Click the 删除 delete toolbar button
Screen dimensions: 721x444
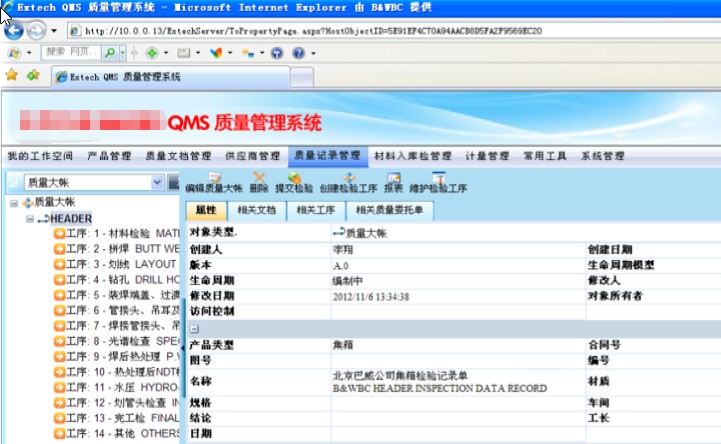pyautogui.click(x=259, y=183)
